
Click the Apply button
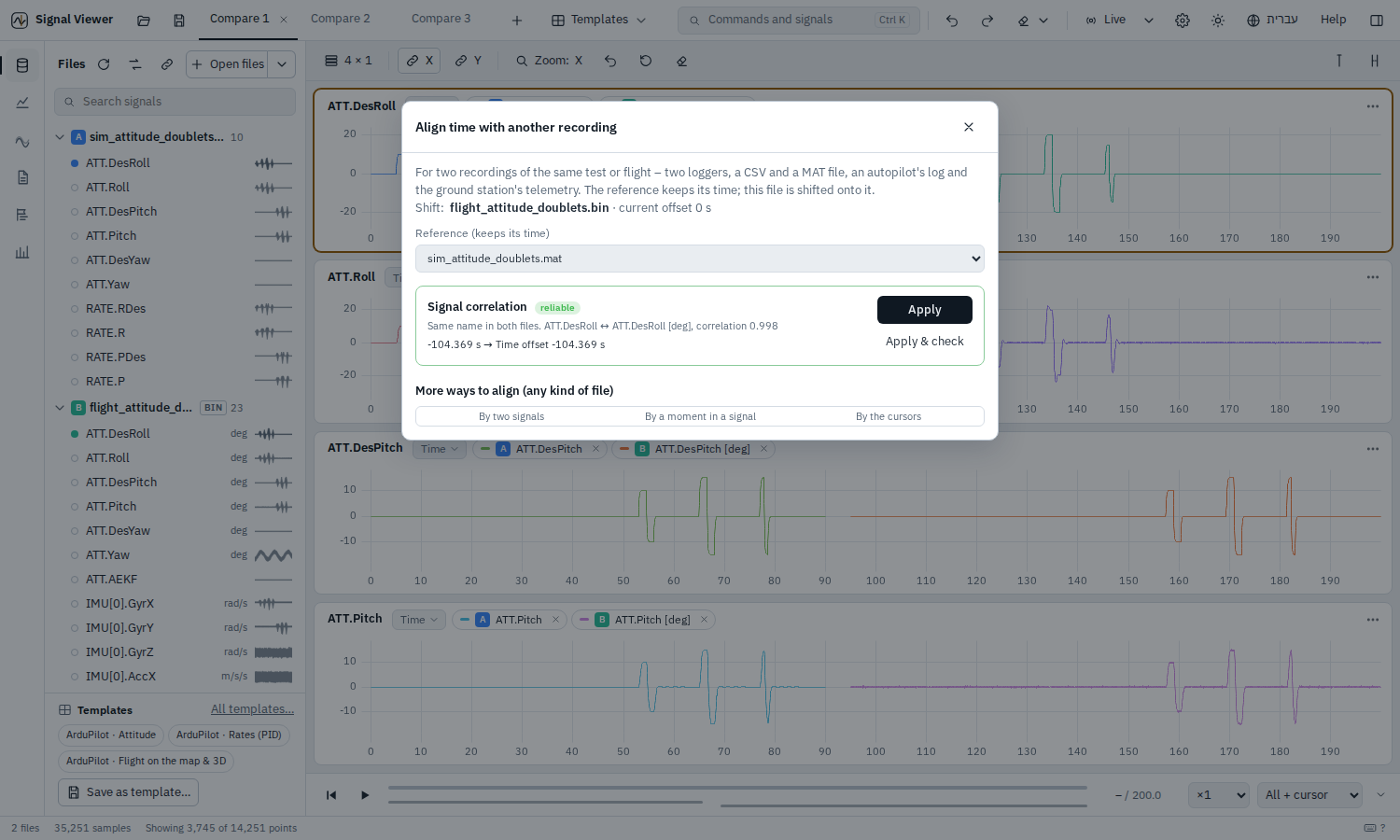click(925, 310)
